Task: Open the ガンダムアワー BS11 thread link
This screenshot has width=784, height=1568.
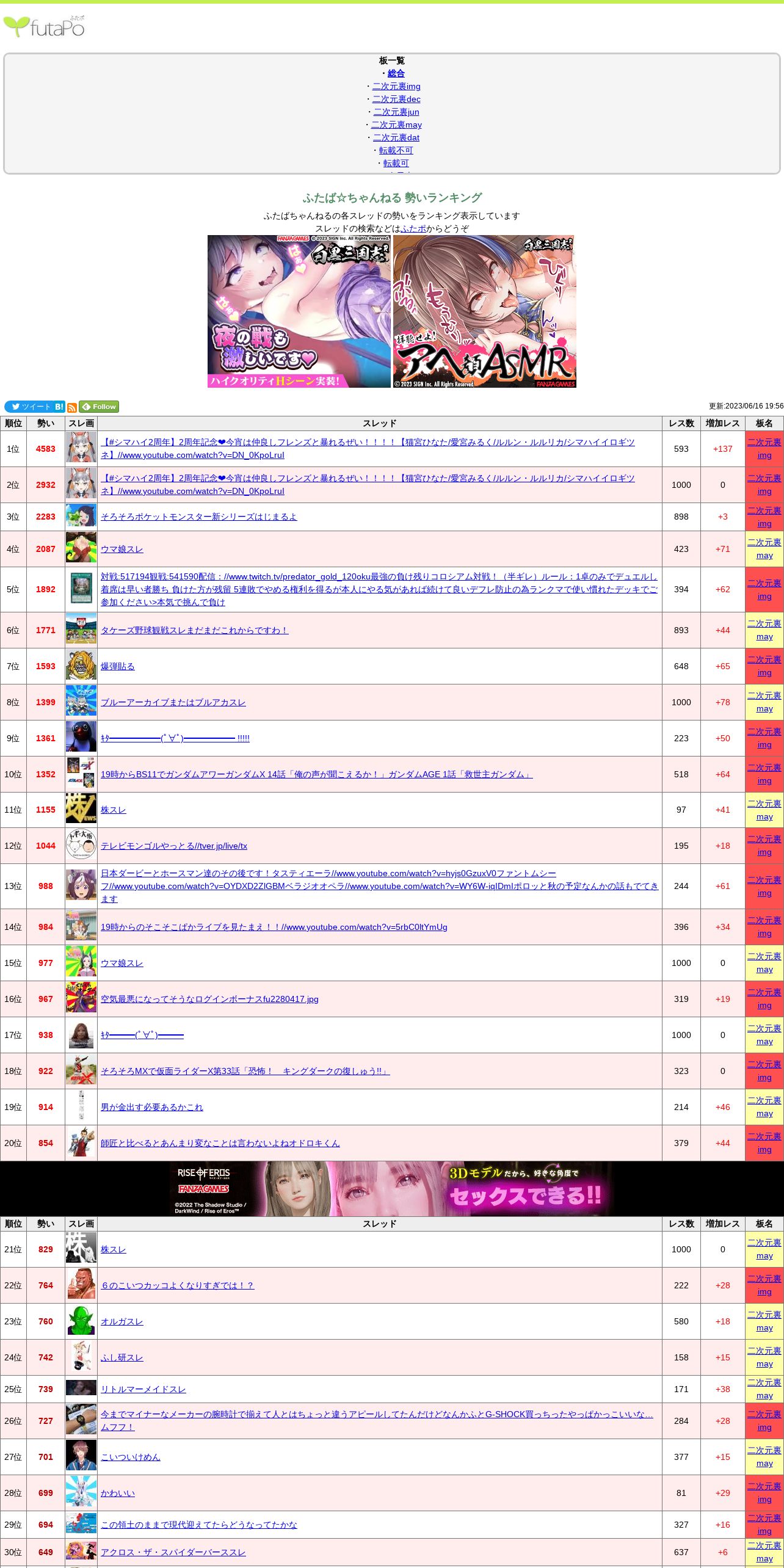Action: [316, 774]
